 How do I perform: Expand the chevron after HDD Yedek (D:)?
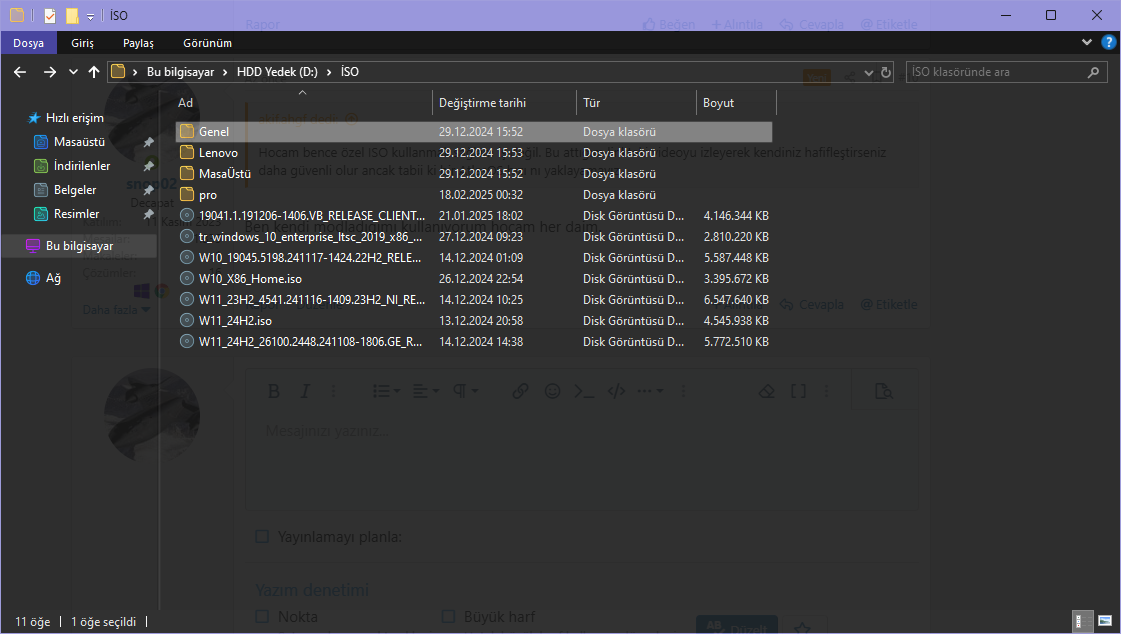click(x=329, y=71)
